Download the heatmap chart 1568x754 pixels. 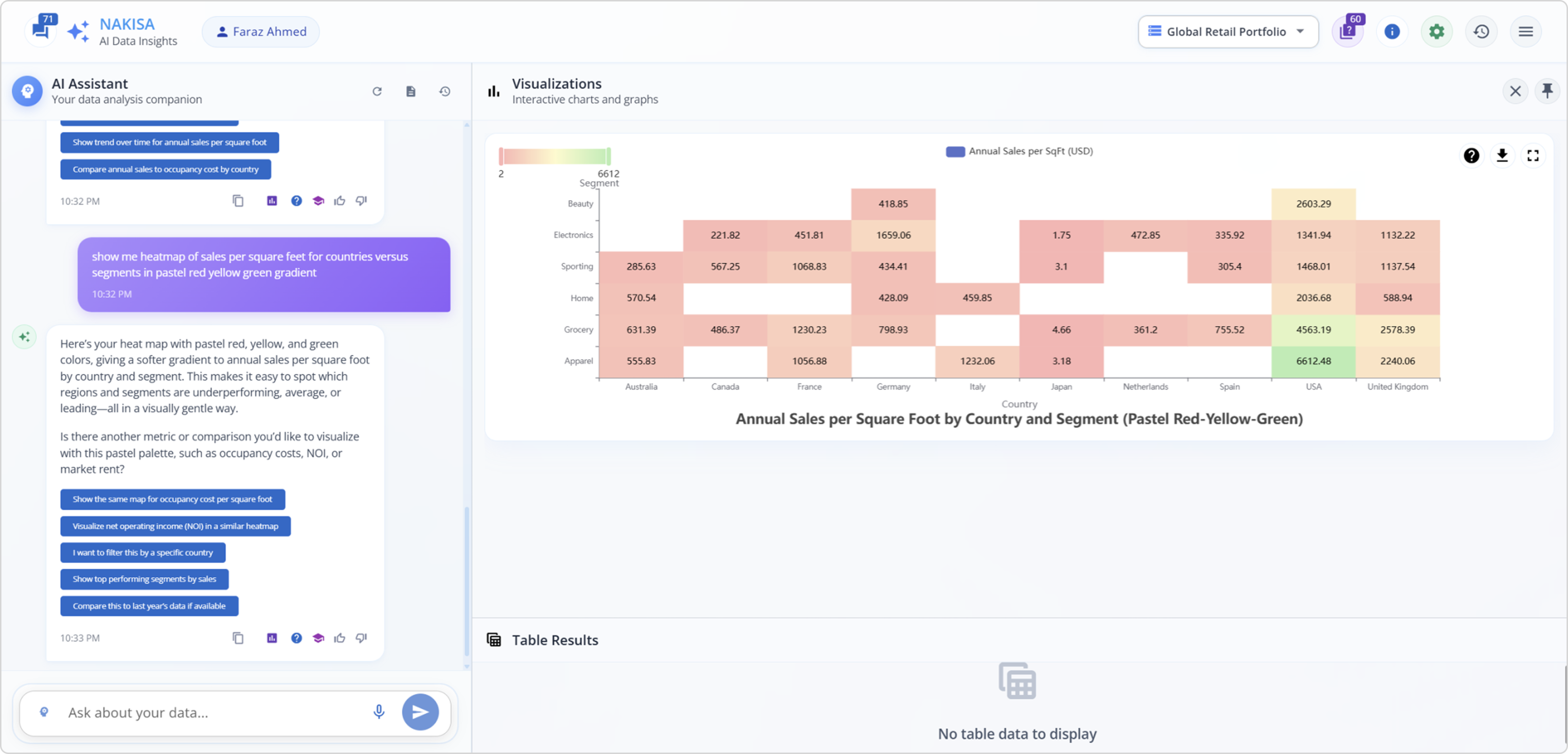pos(1502,156)
